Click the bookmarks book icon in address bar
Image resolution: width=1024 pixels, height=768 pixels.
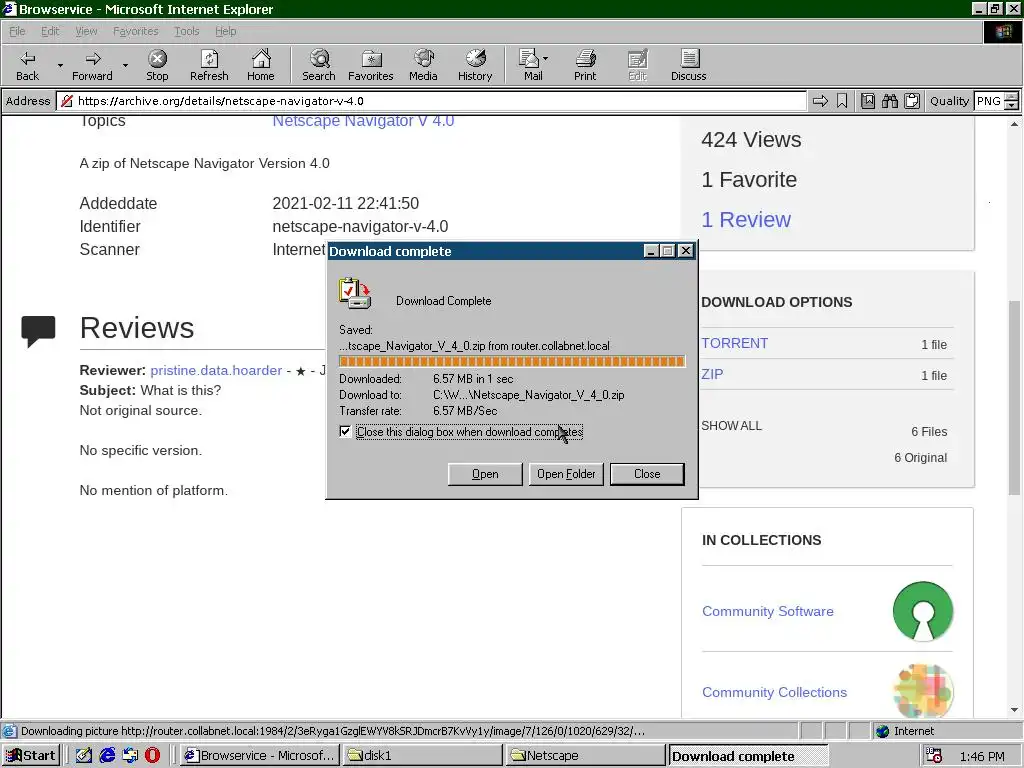(x=868, y=101)
